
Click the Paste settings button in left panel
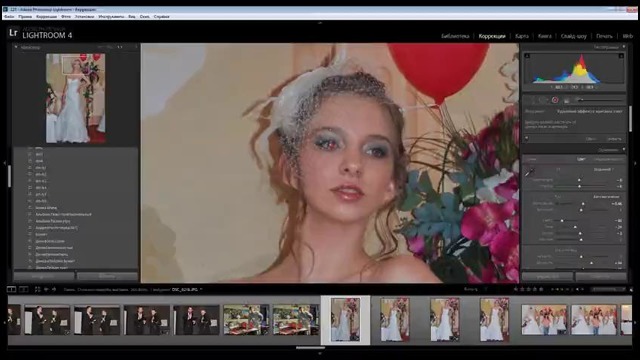point(107,276)
